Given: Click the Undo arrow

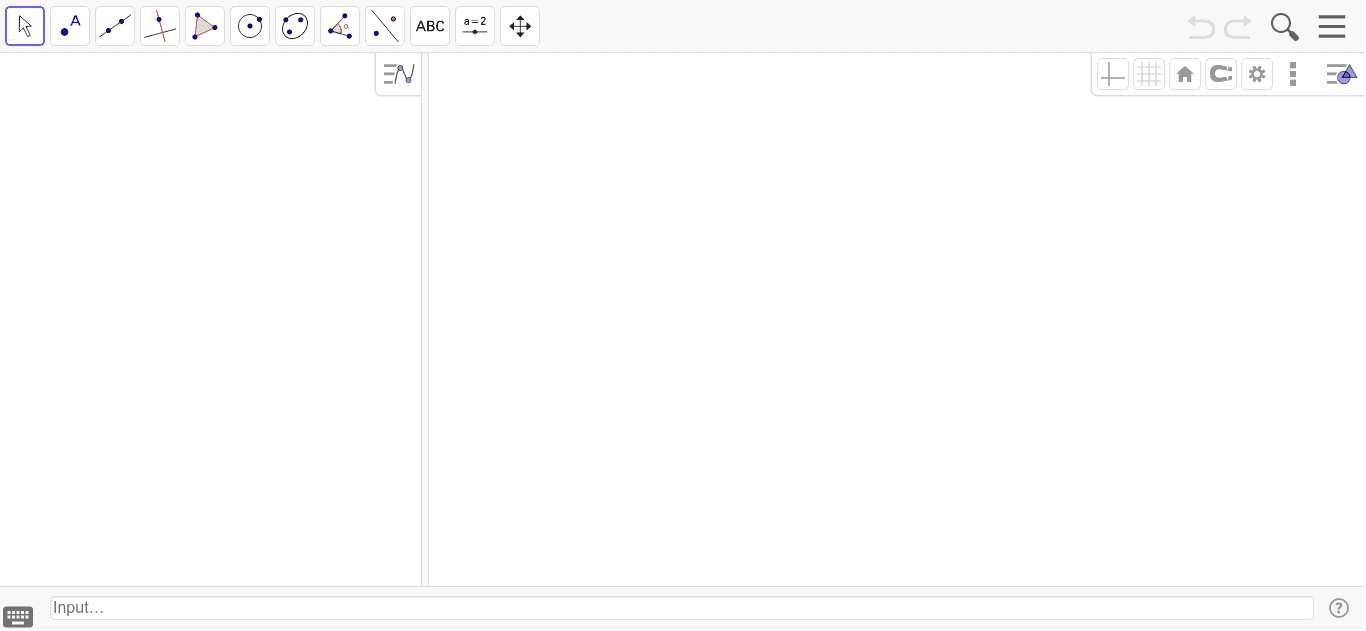Looking at the screenshot, I should tap(1201, 27).
